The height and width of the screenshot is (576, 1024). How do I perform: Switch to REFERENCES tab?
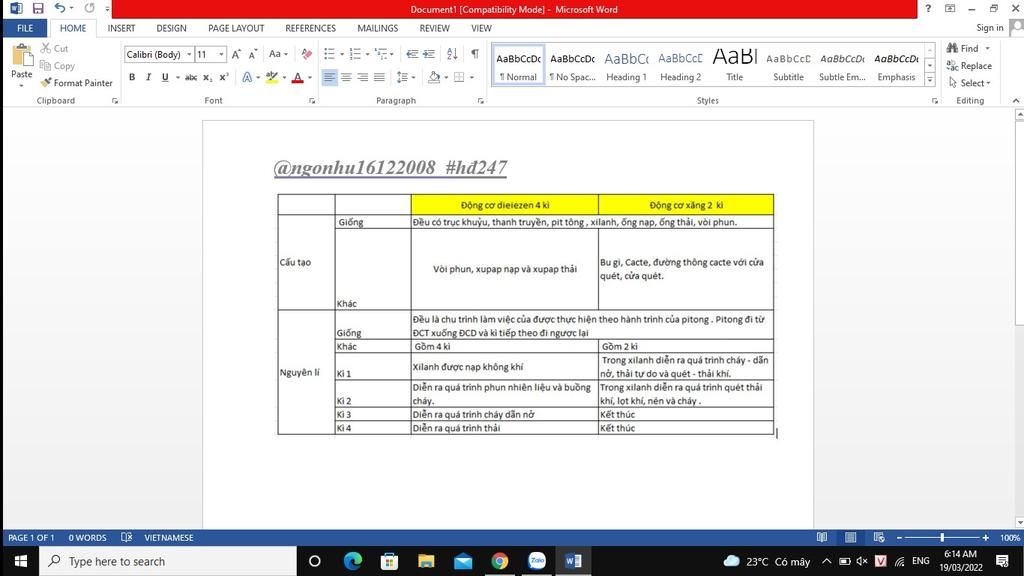[310, 28]
